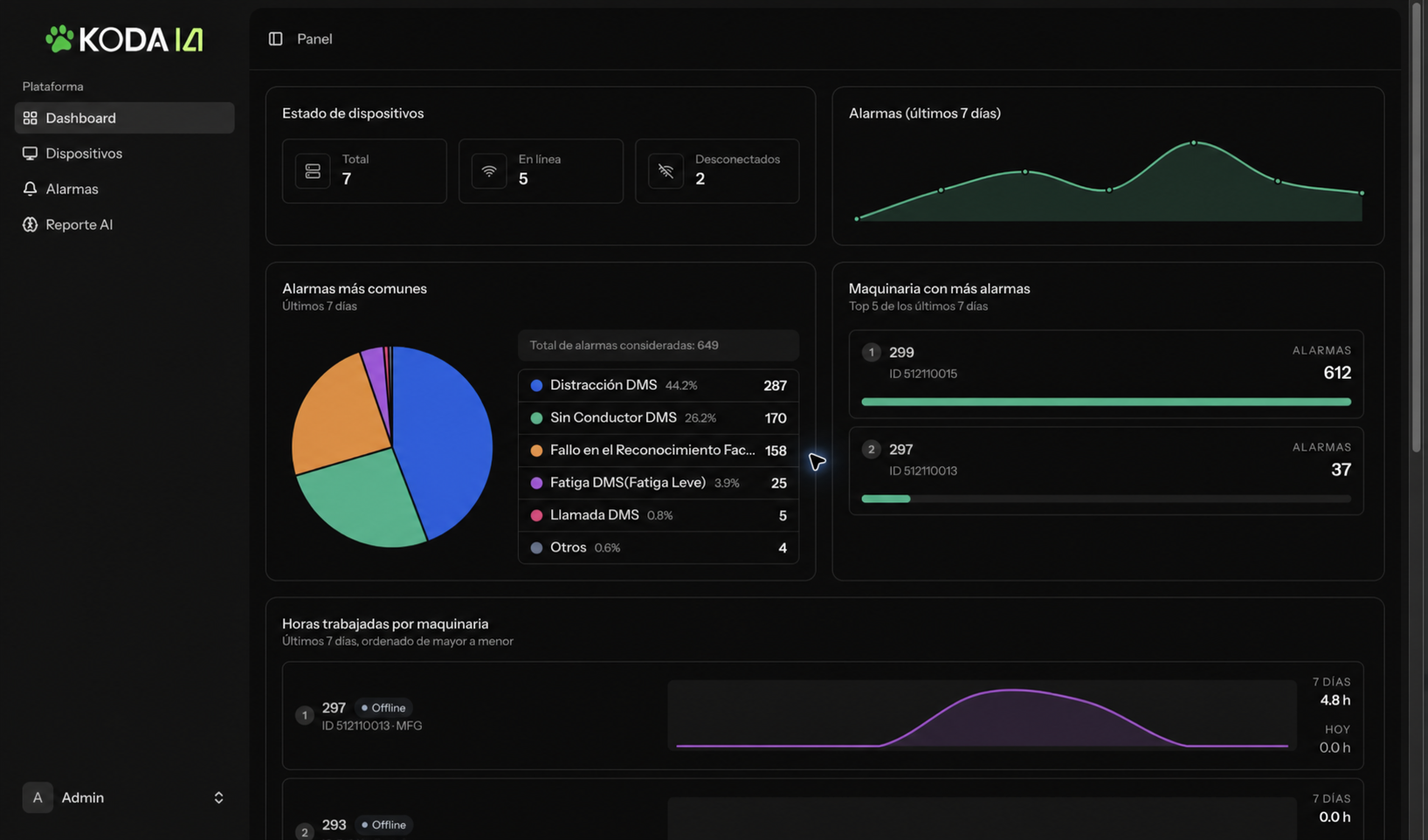1428x840 pixels.
Task: Click the Horas trabajadas por maquinaria heading
Action: pyautogui.click(x=385, y=624)
